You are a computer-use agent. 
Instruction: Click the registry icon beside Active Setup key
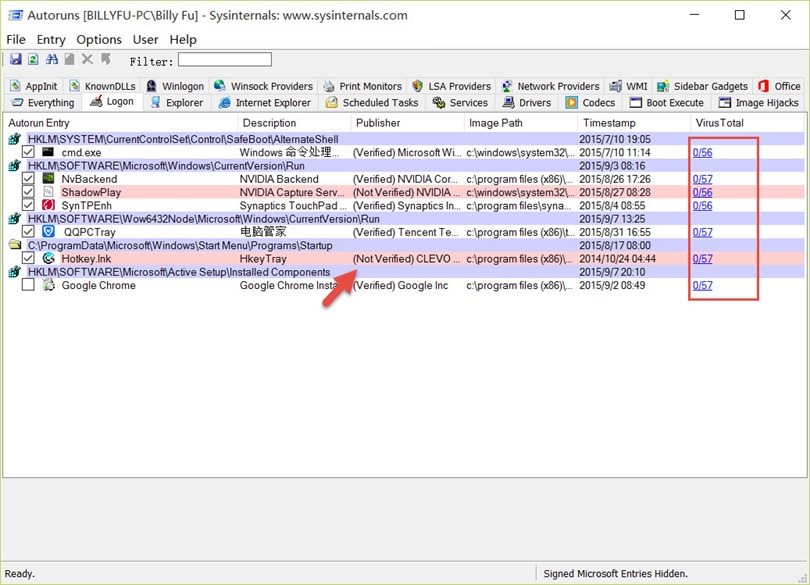coord(14,272)
